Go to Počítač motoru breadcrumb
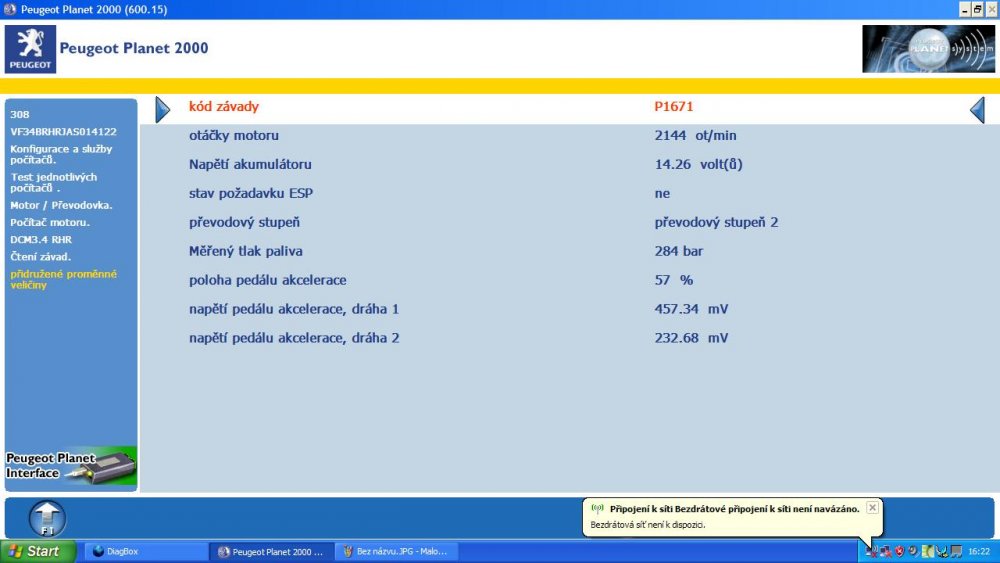The image size is (1000, 563). coord(50,223)
